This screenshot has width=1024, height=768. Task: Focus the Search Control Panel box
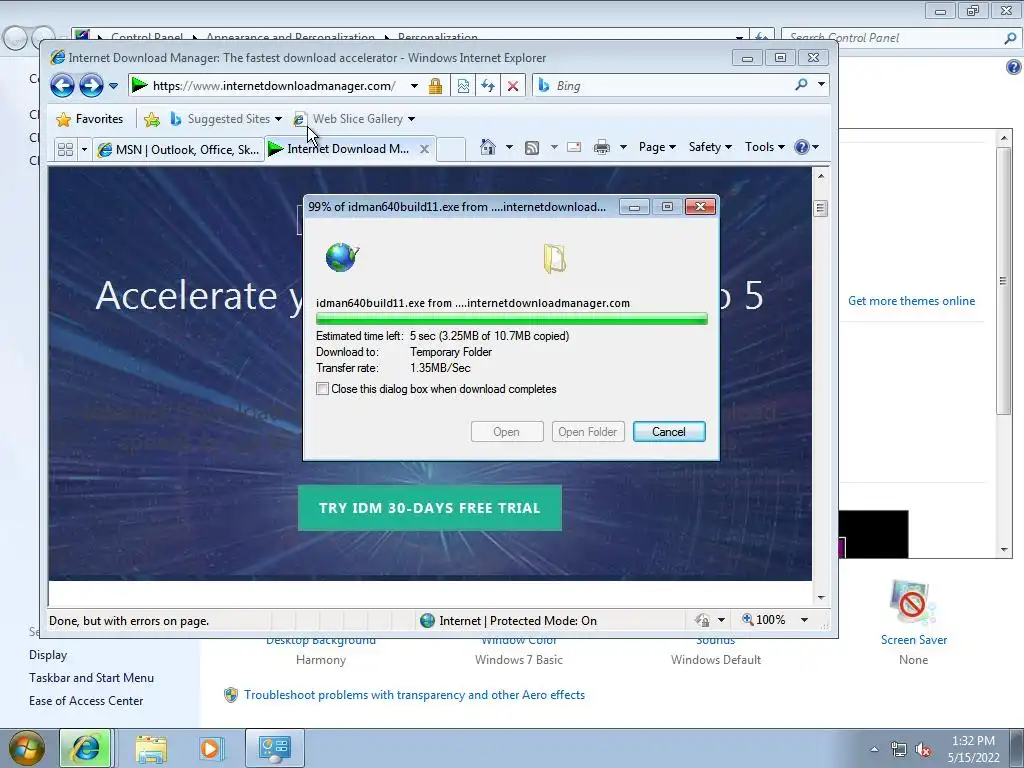[x=900, y=38]
